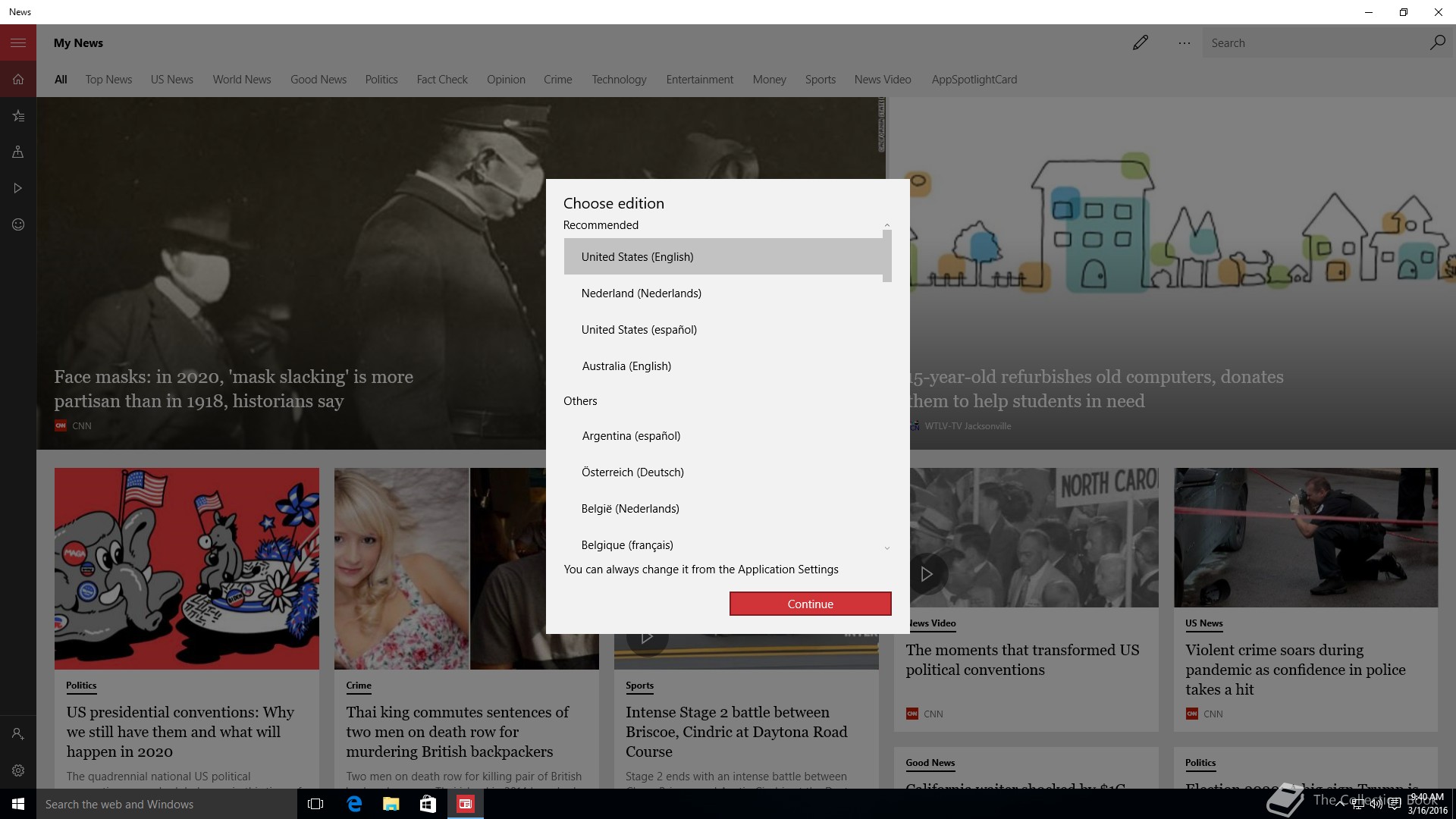1456x819 pixels.
Task: Open the face masks headline story
Action: click(234, 389)
